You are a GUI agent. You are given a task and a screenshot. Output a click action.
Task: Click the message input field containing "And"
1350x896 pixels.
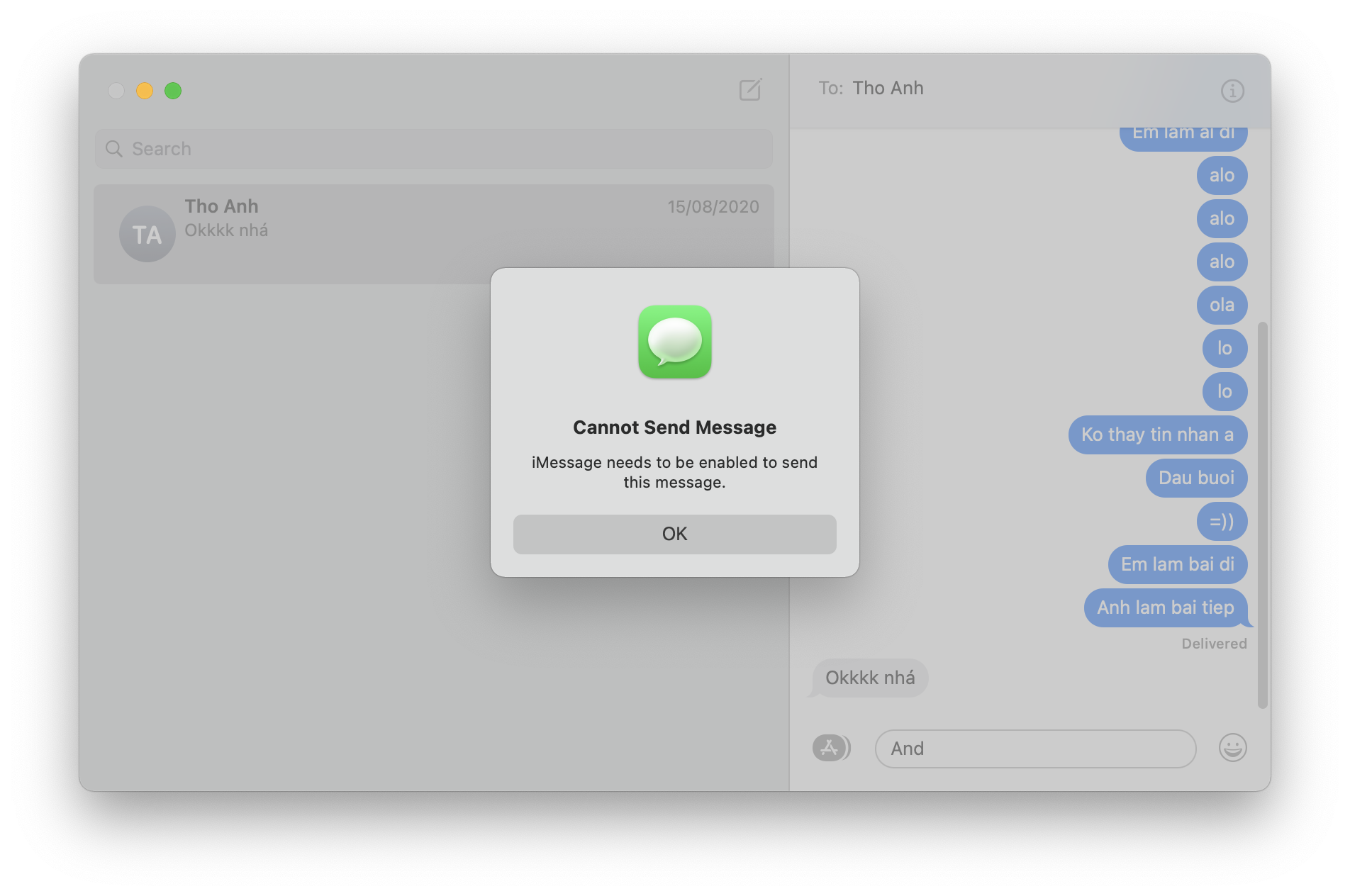(1035, 749)
